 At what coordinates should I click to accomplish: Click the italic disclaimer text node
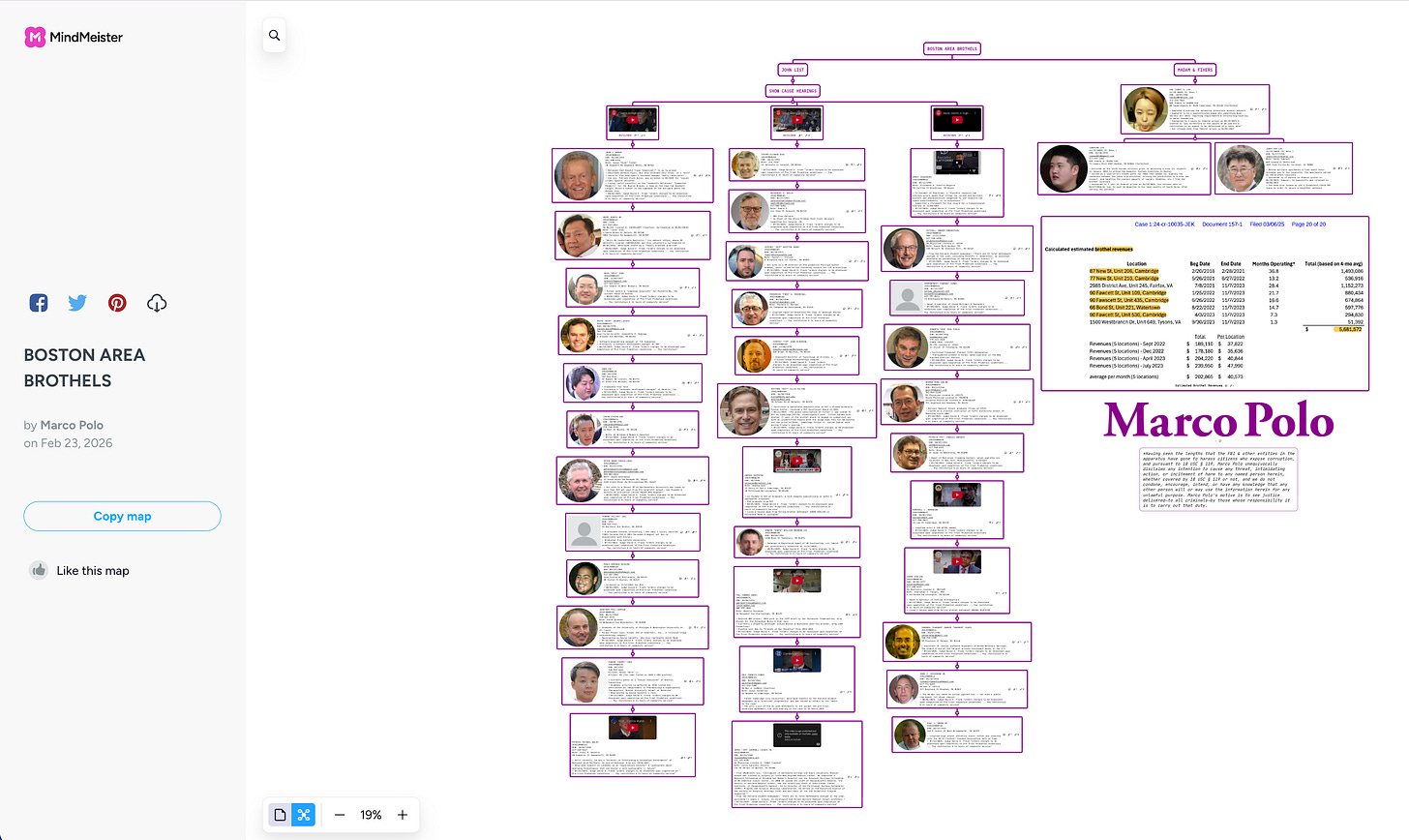1218,479
